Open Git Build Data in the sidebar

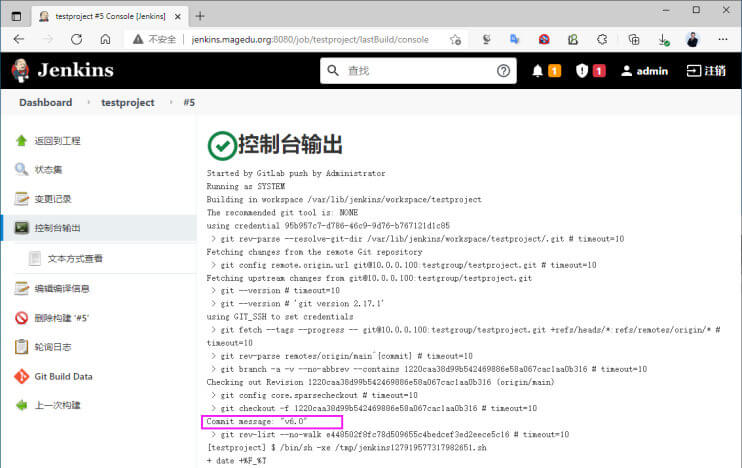click(63, 376)
